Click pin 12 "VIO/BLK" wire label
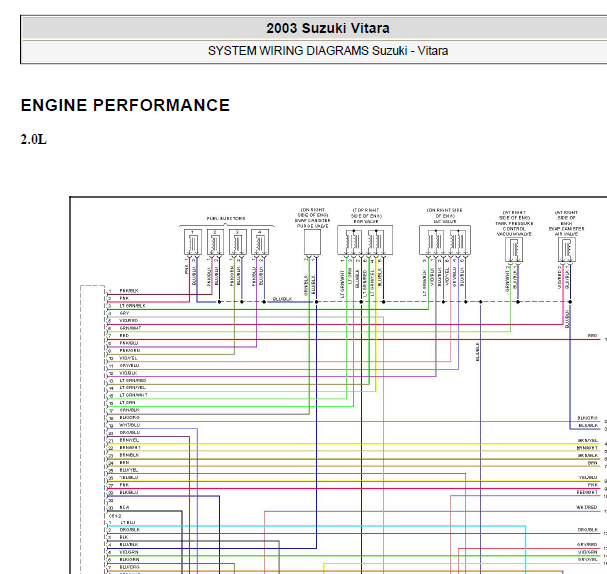607x574 pixels. (128, 373)
